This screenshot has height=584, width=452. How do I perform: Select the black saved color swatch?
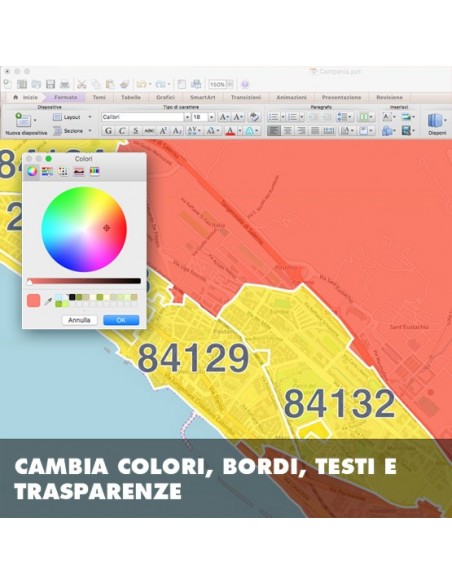(x=72, y=297)
